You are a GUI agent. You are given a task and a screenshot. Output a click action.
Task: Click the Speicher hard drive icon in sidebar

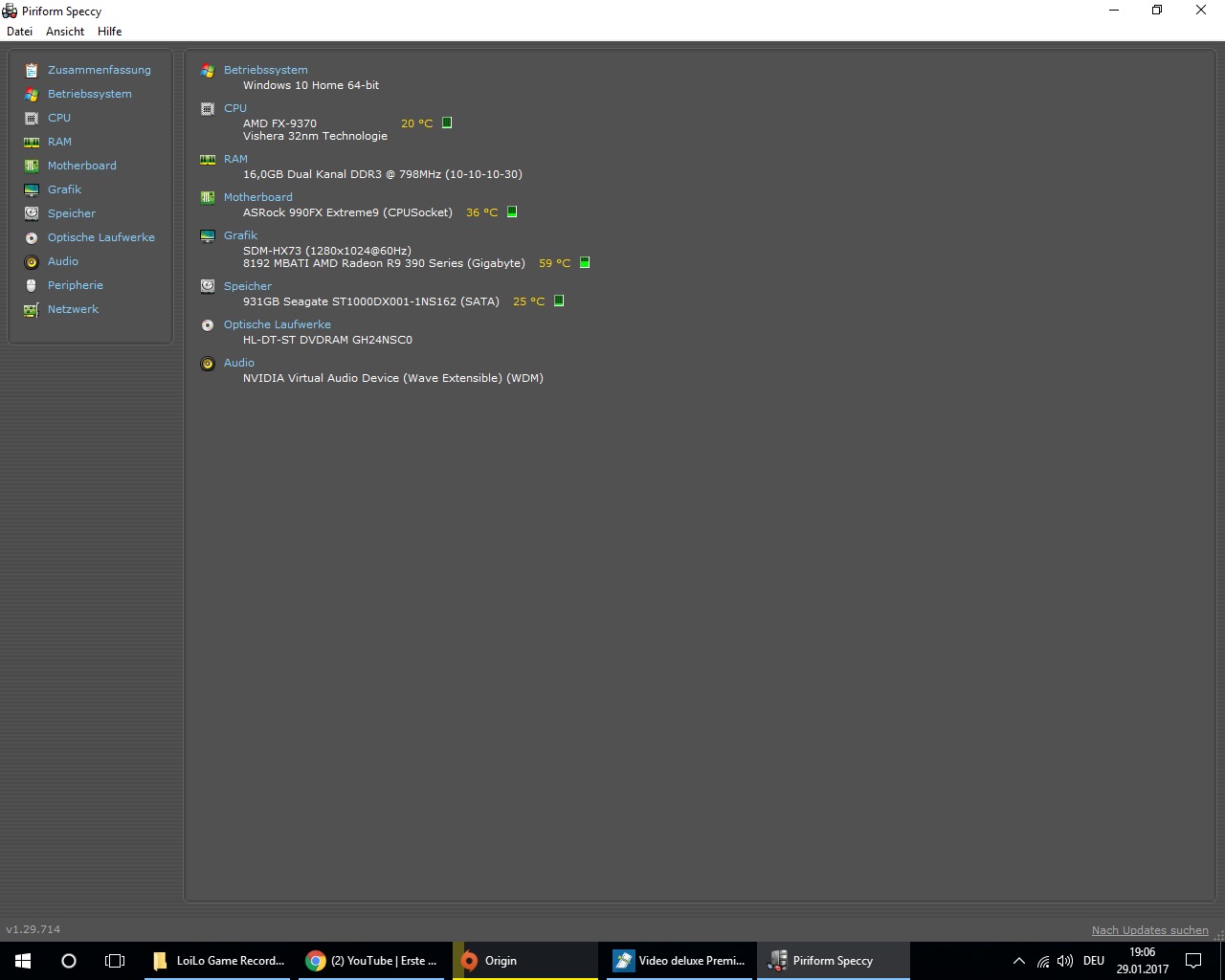[32, 213]
